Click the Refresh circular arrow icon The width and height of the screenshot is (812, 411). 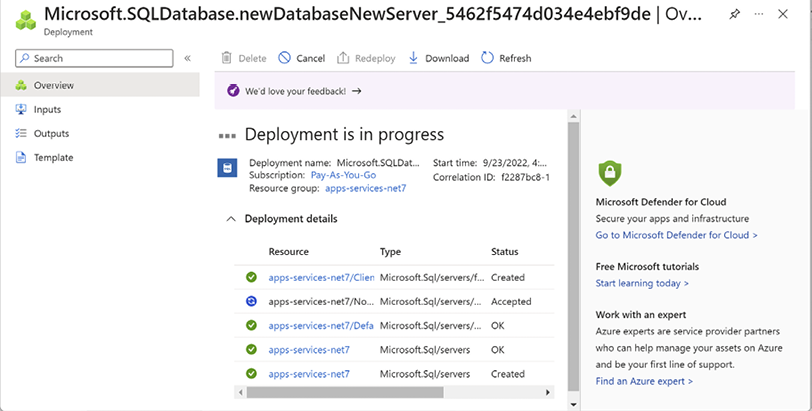click(487, 58)
